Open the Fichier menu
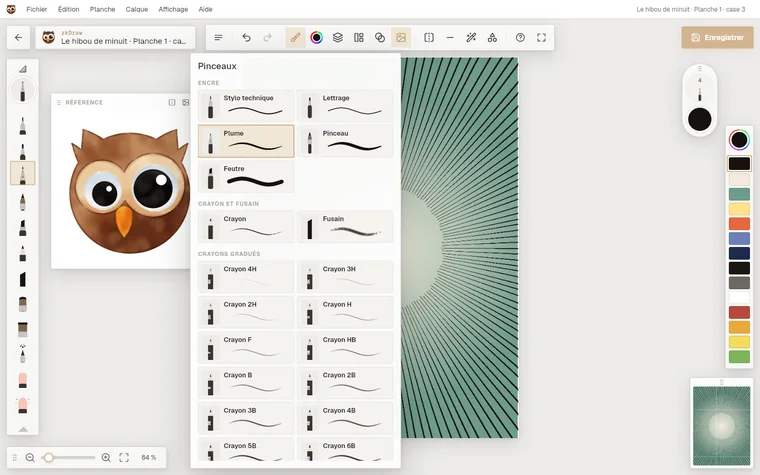 click(37, 9)
